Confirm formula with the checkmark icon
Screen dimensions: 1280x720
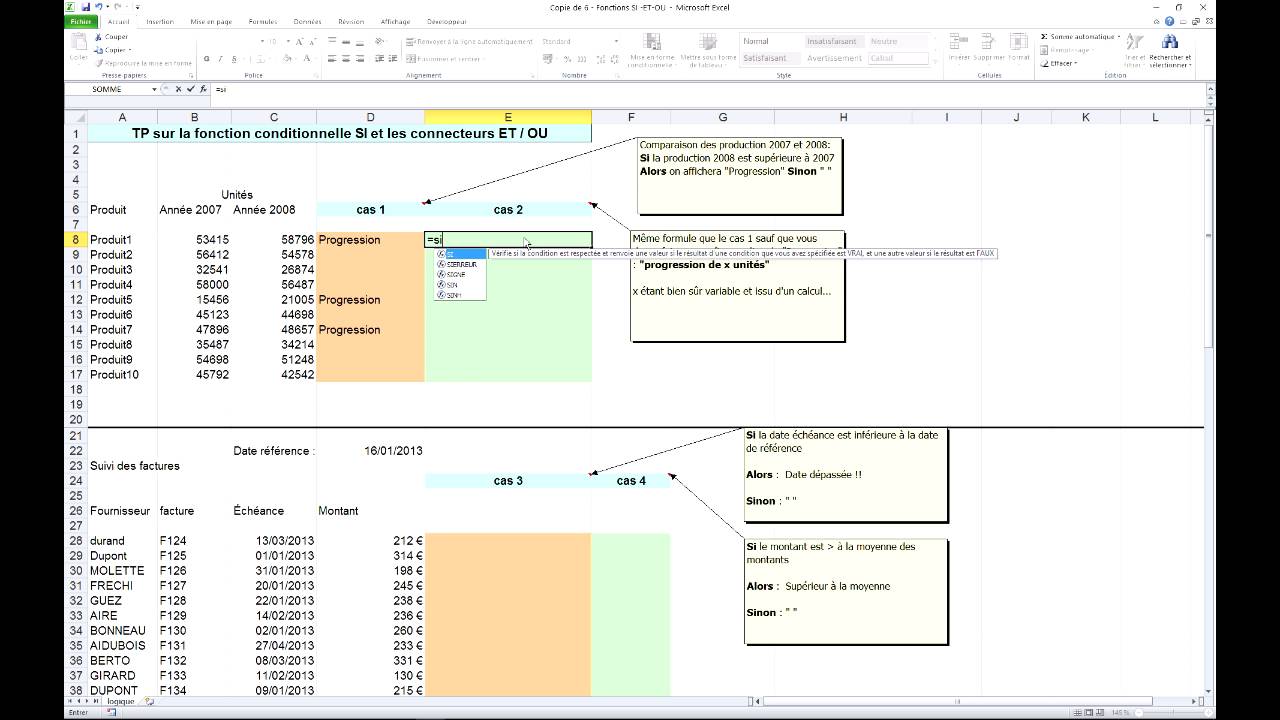tap(190, 89)
